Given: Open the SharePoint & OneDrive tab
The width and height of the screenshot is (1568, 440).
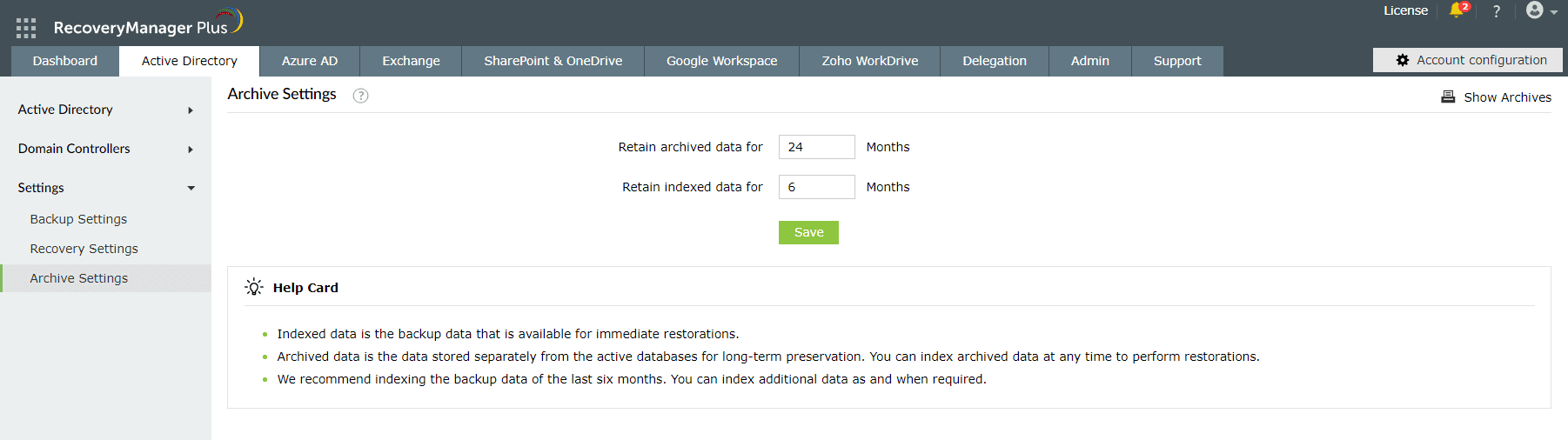Looking at the screenshot, I should 553,61.
